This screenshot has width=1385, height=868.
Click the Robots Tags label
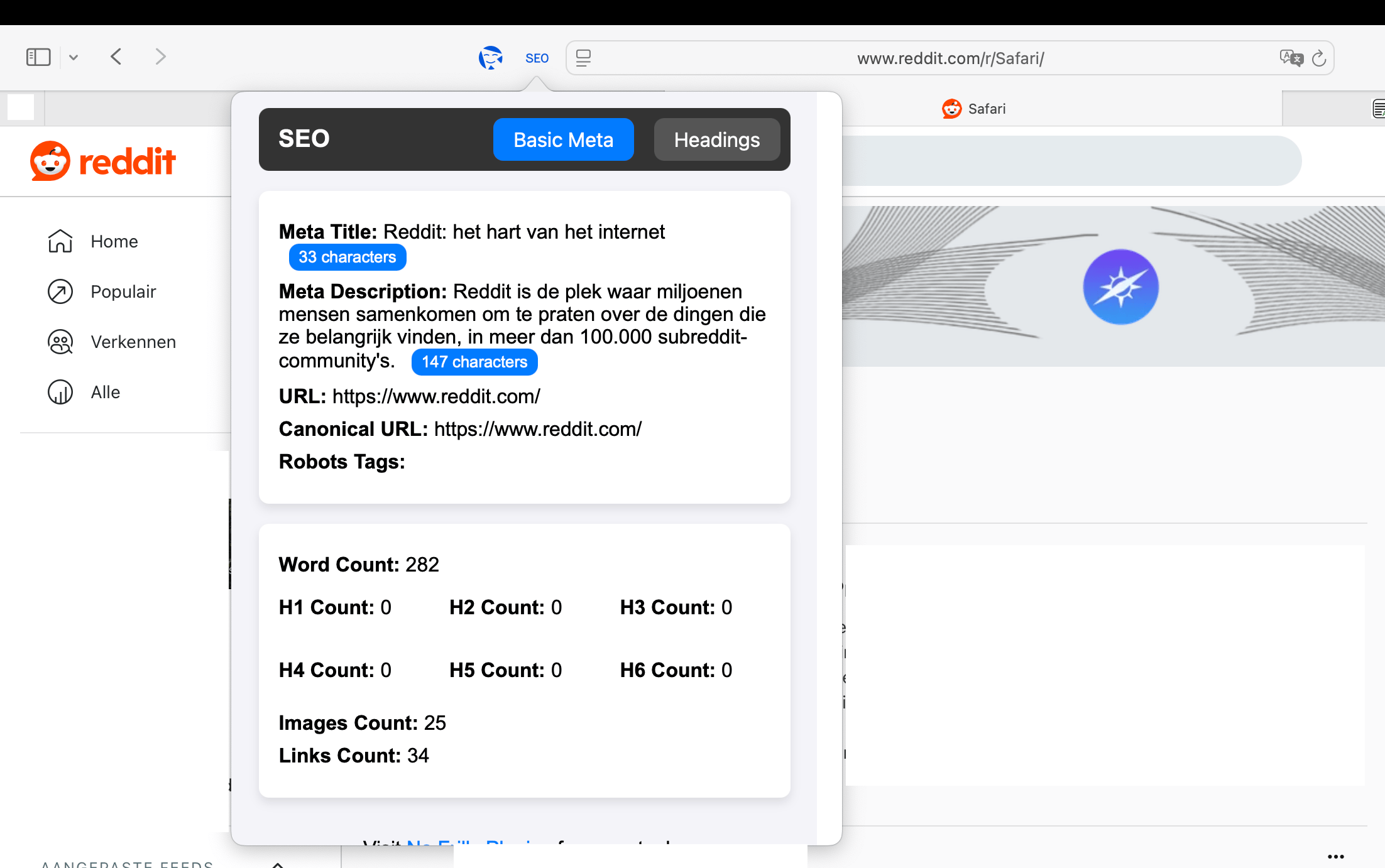342,462
